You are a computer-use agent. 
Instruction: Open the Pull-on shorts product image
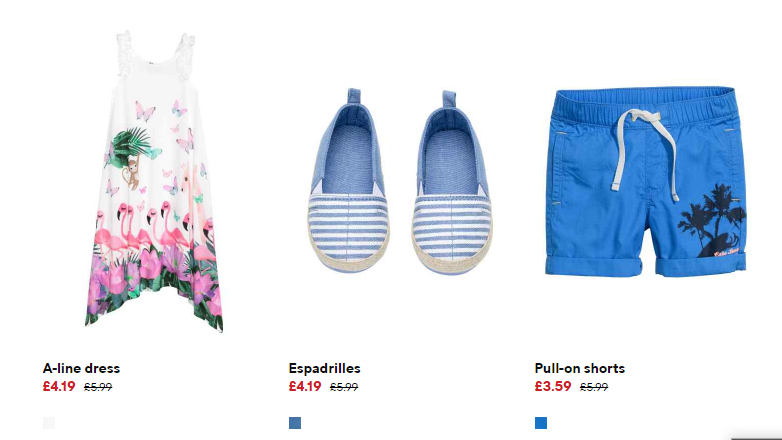click(646, 182)
